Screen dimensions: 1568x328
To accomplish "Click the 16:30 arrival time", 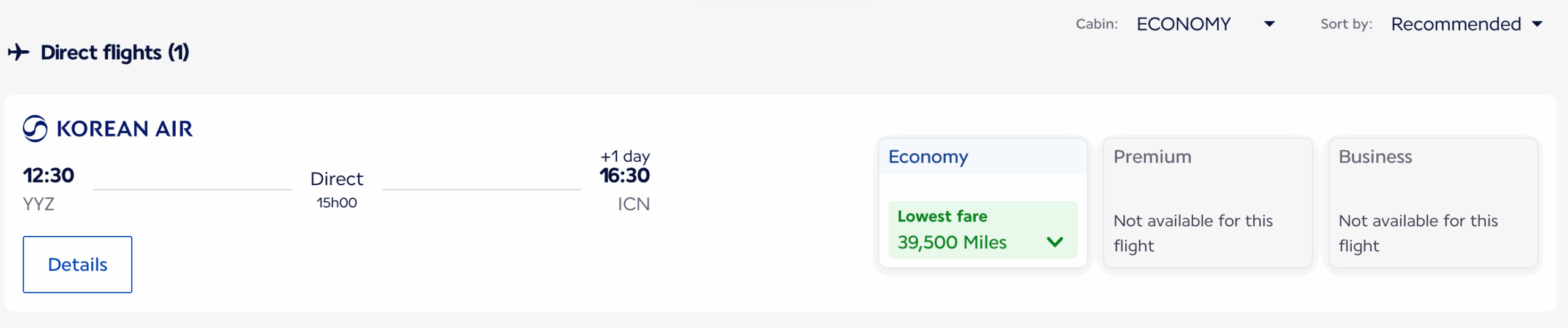I will [x=624, y=176].
